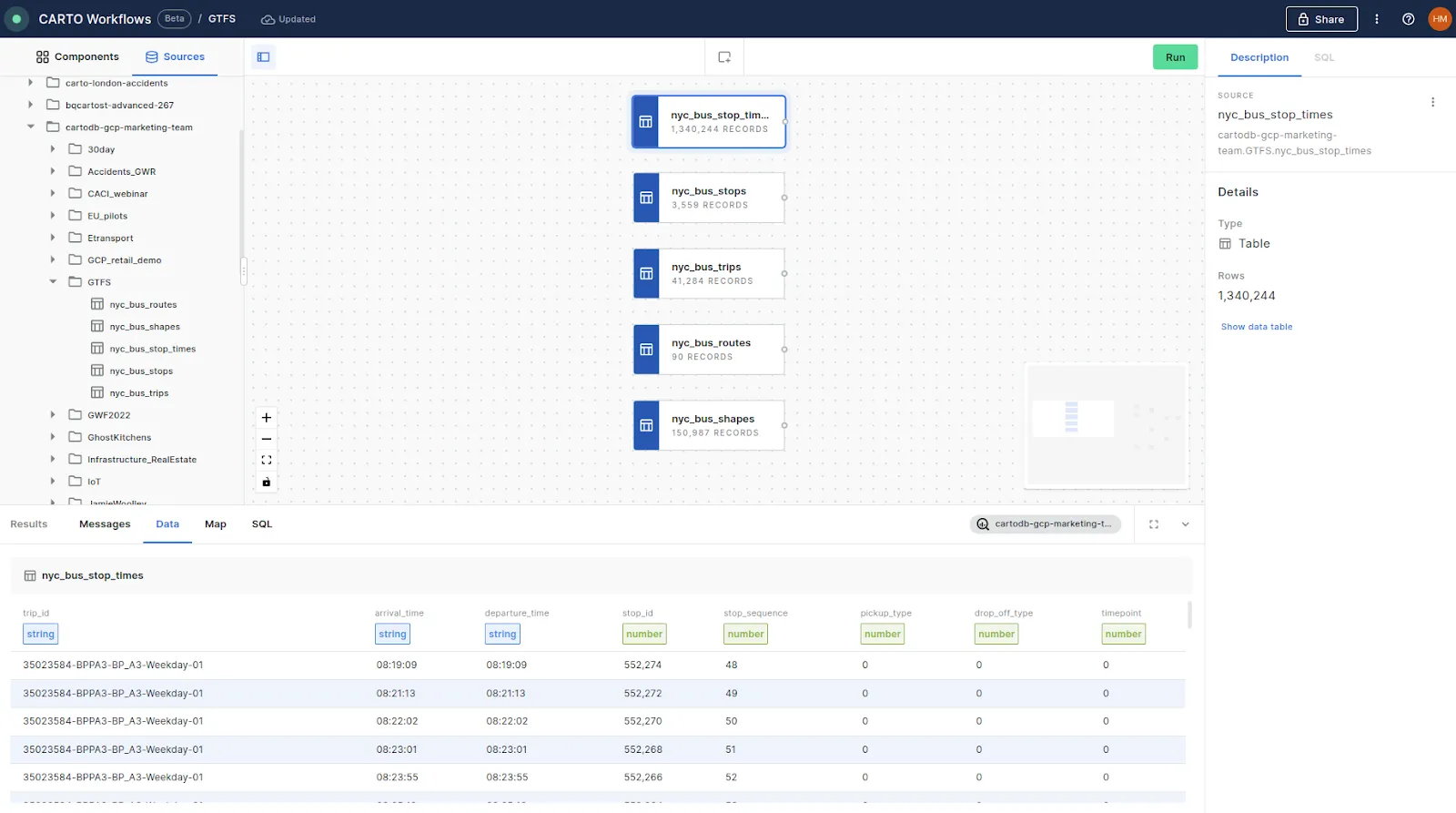Open the Components tab

tap(77, 57)
